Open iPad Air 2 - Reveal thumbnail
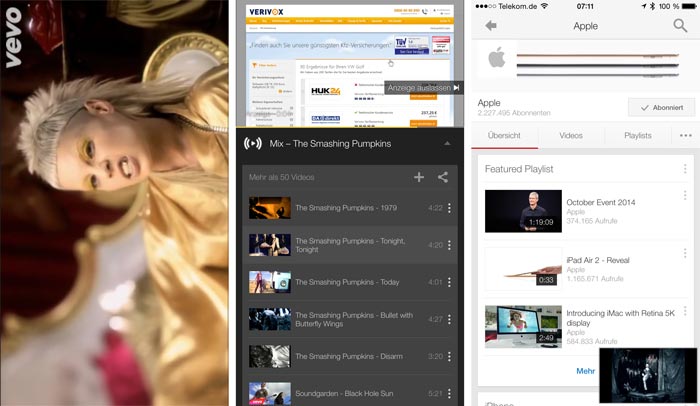700x406 pixels. 523,269
